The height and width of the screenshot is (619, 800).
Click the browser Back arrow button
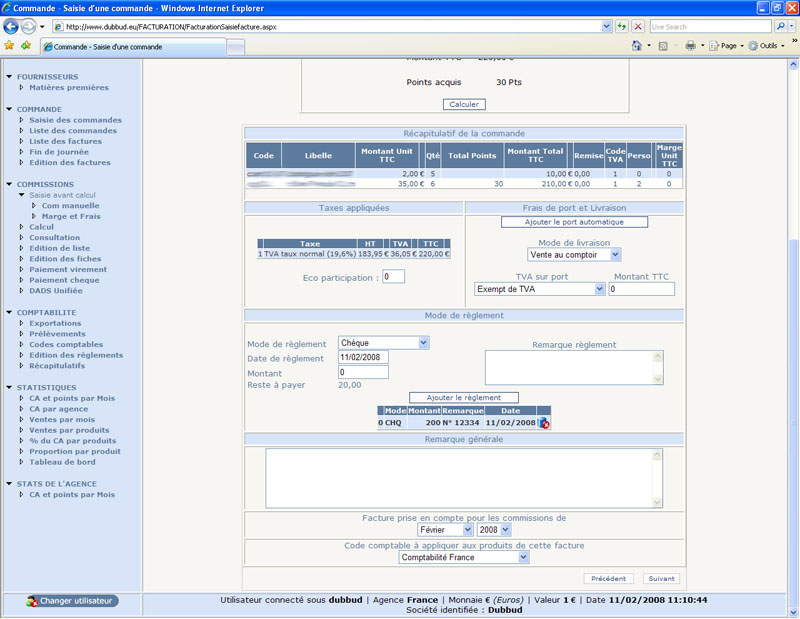coord(13,27)
